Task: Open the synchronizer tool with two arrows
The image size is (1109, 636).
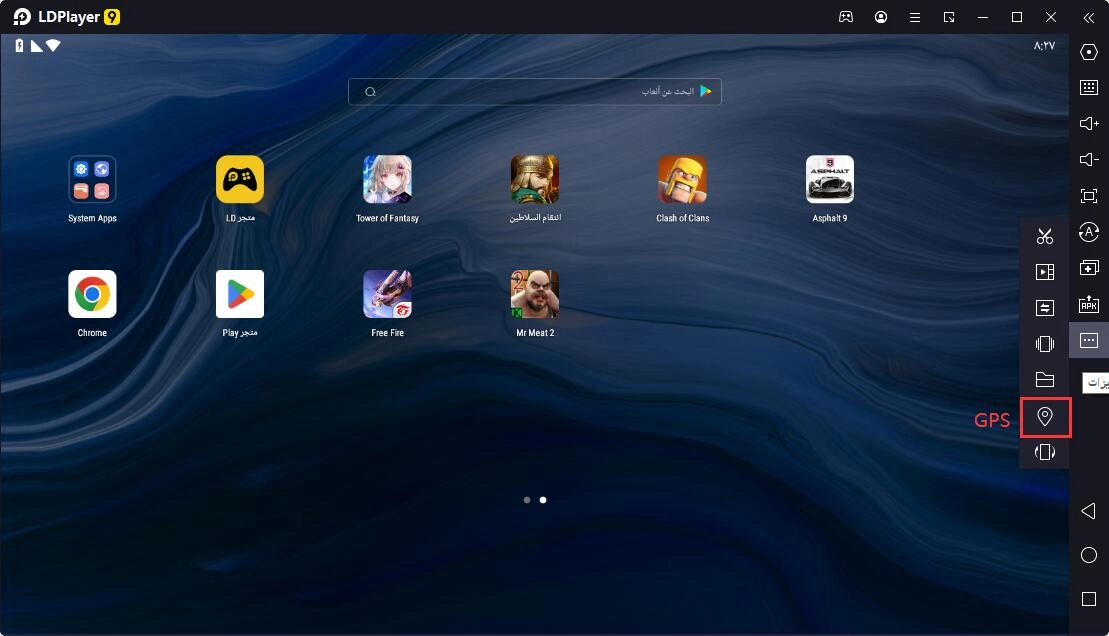Action: point(1045,308)
